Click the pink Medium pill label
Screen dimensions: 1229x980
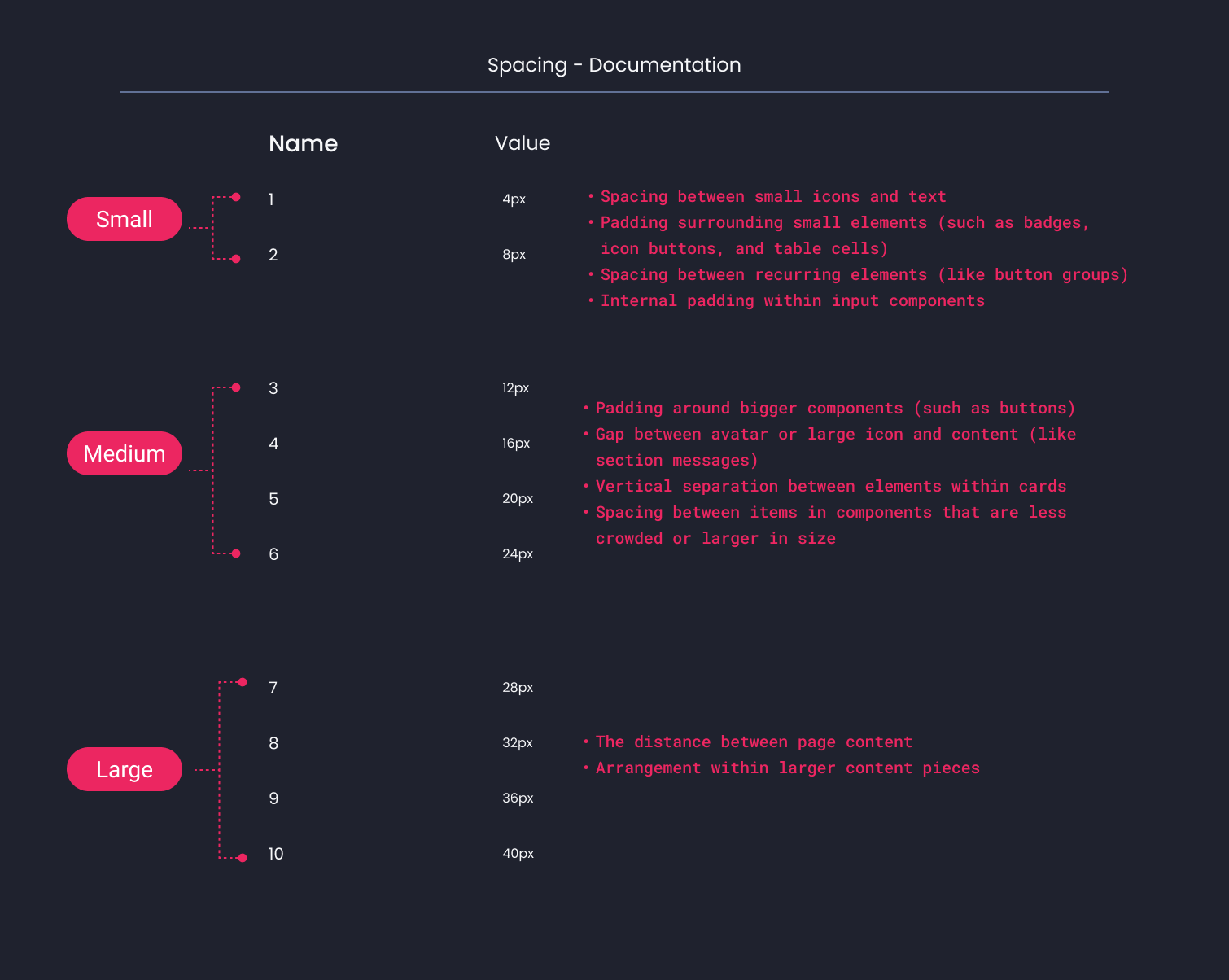[x=125, y=453]
